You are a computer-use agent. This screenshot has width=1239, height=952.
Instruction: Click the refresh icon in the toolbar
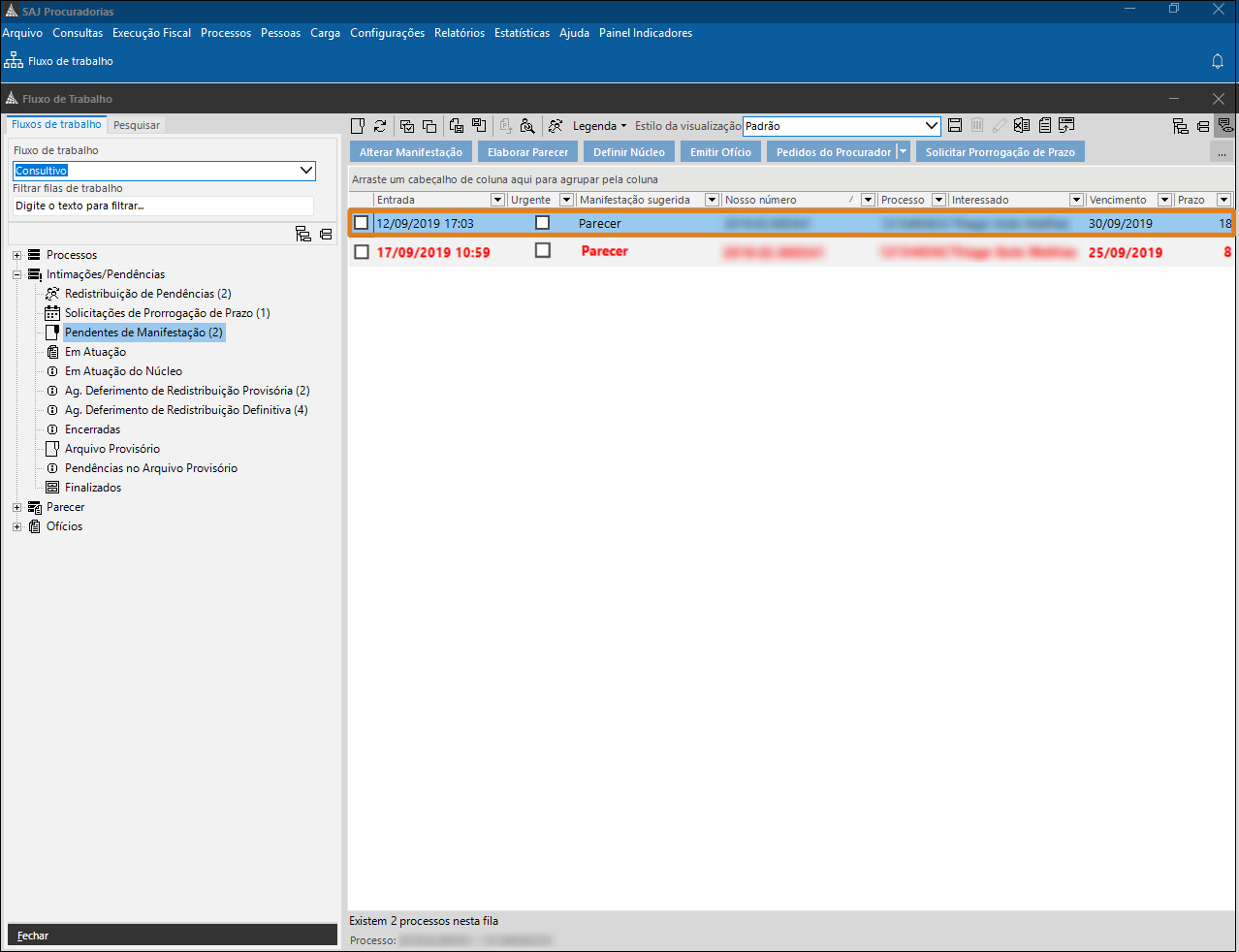point(380,126)
